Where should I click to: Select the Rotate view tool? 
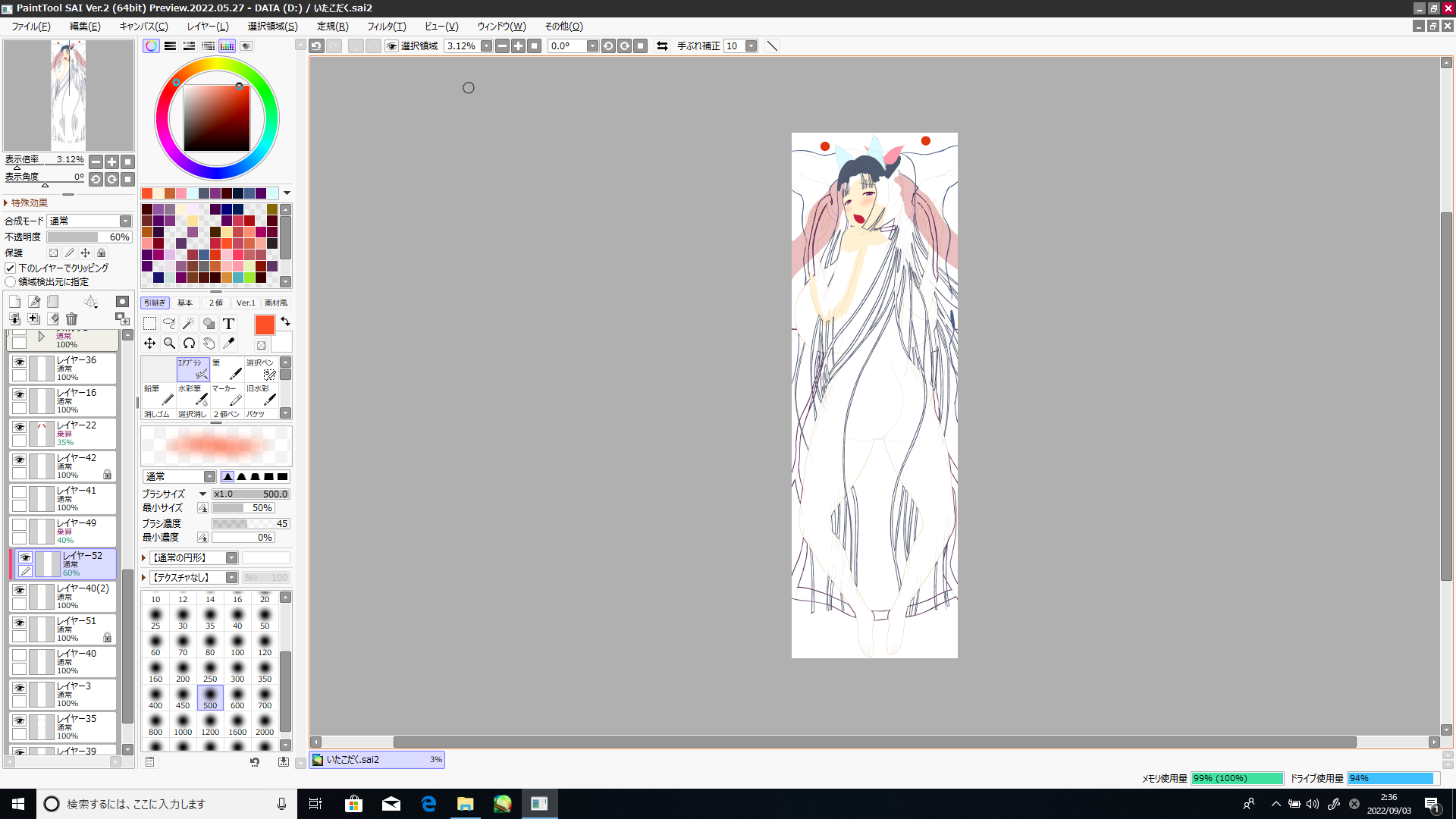coord(189,344)
